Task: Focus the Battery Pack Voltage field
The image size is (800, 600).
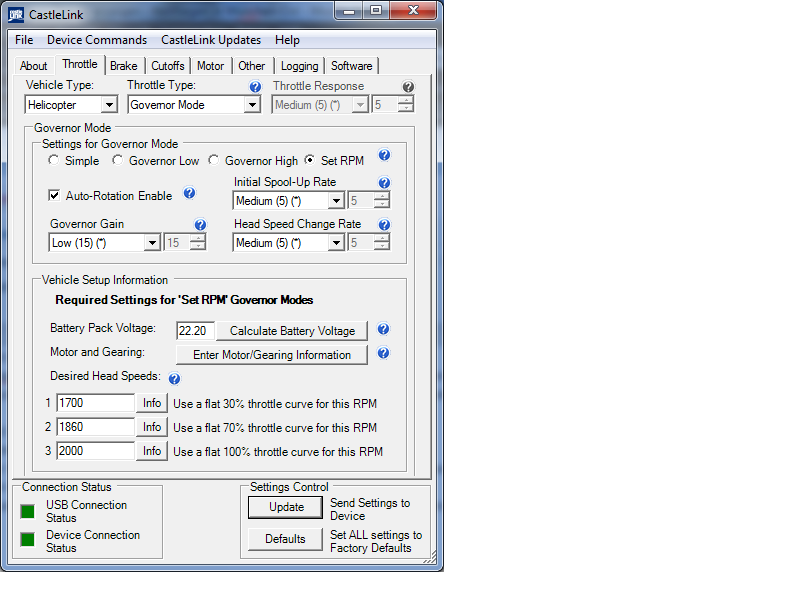Action: (195, 331)
